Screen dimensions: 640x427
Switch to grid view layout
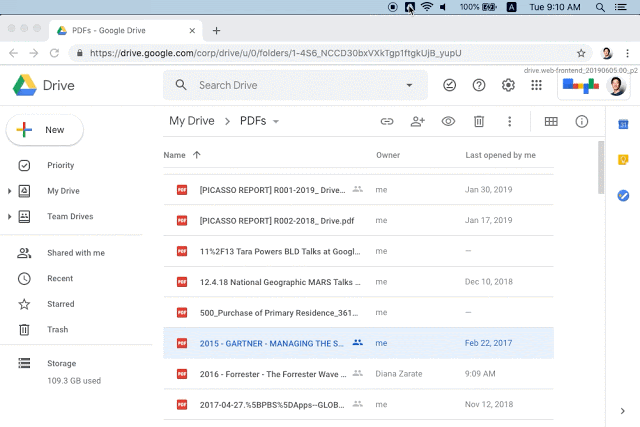click(550, 122)
